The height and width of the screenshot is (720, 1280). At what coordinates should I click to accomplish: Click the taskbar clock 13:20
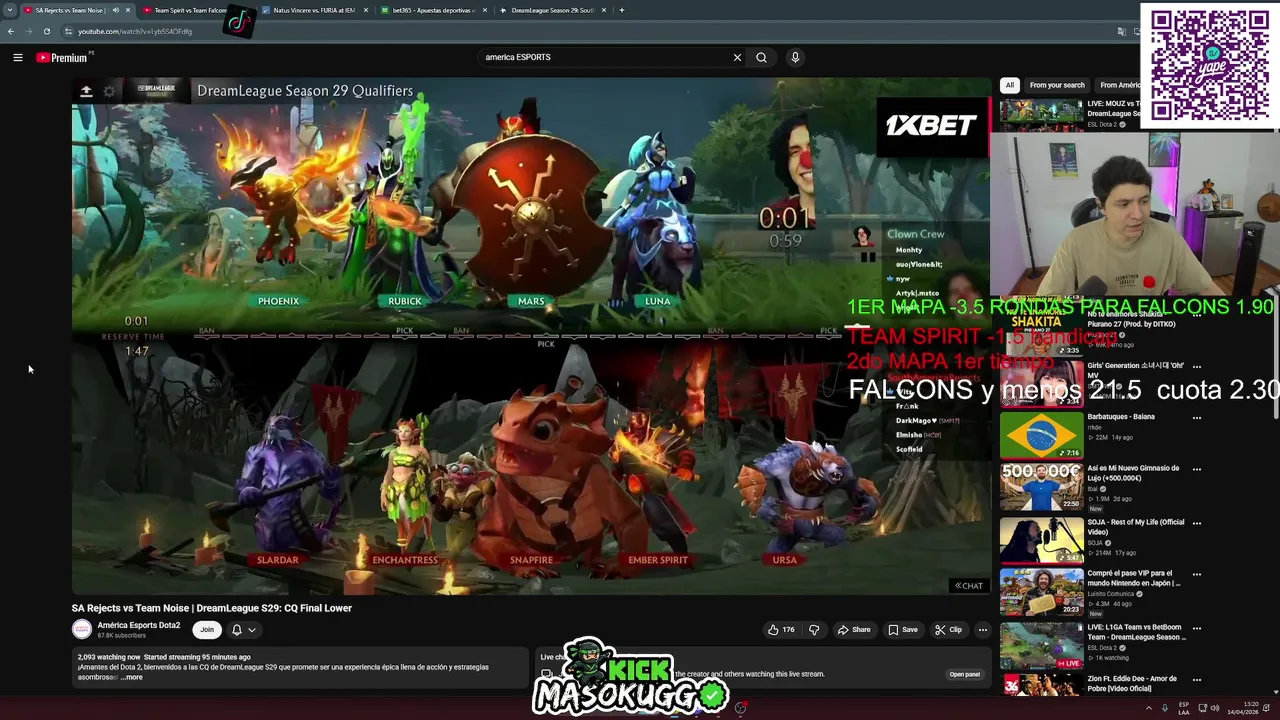coord(1243,708)
